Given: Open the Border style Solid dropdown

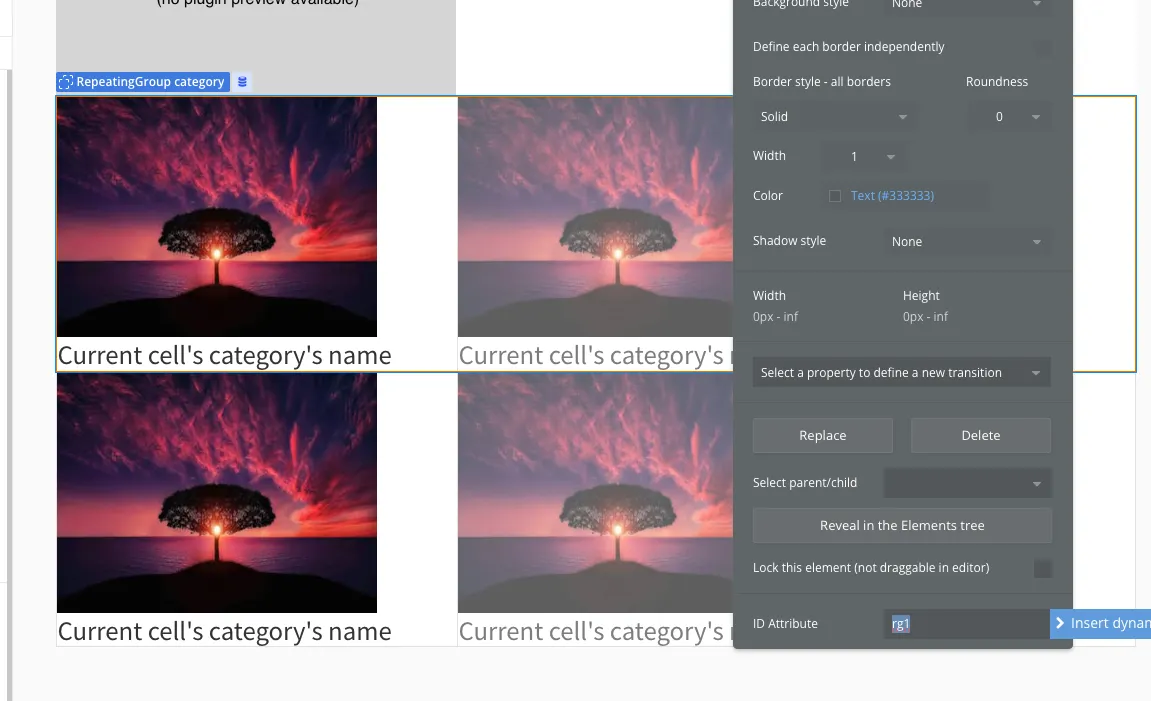Looking at the screenshot, I should (833, 117).
